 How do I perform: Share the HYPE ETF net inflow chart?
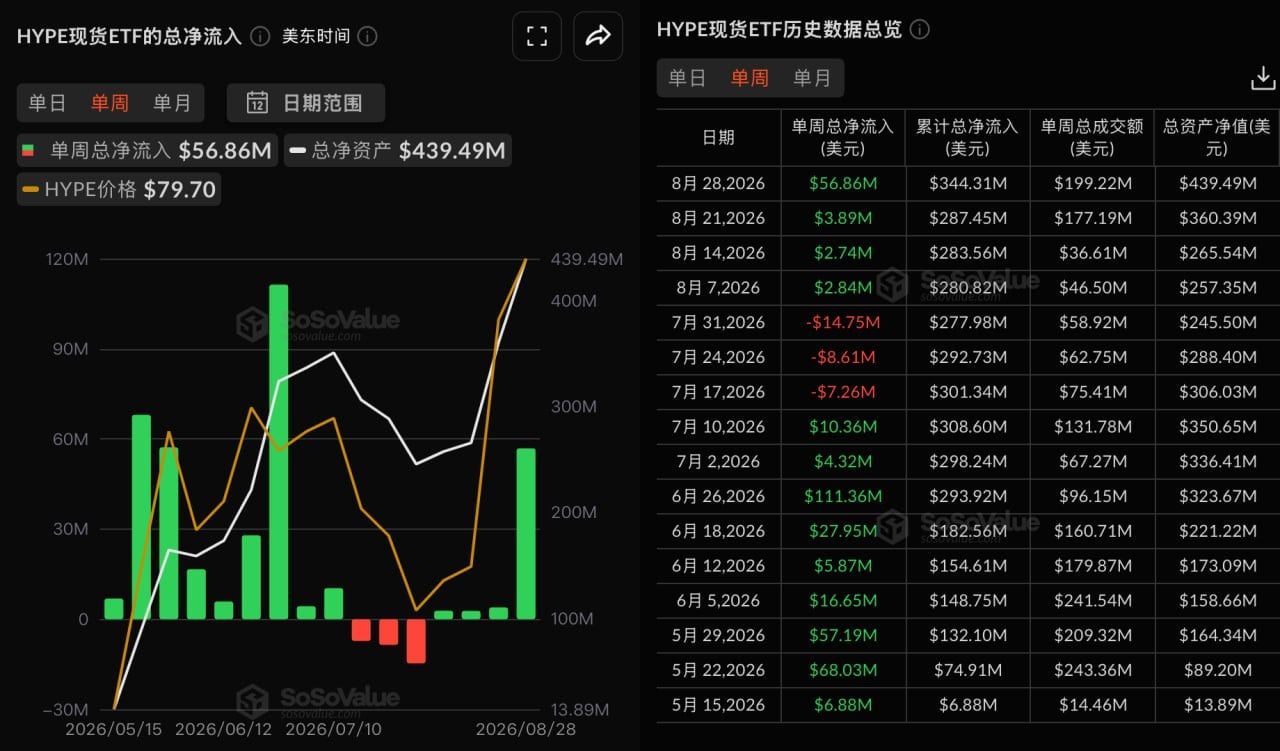pos(598,37)
